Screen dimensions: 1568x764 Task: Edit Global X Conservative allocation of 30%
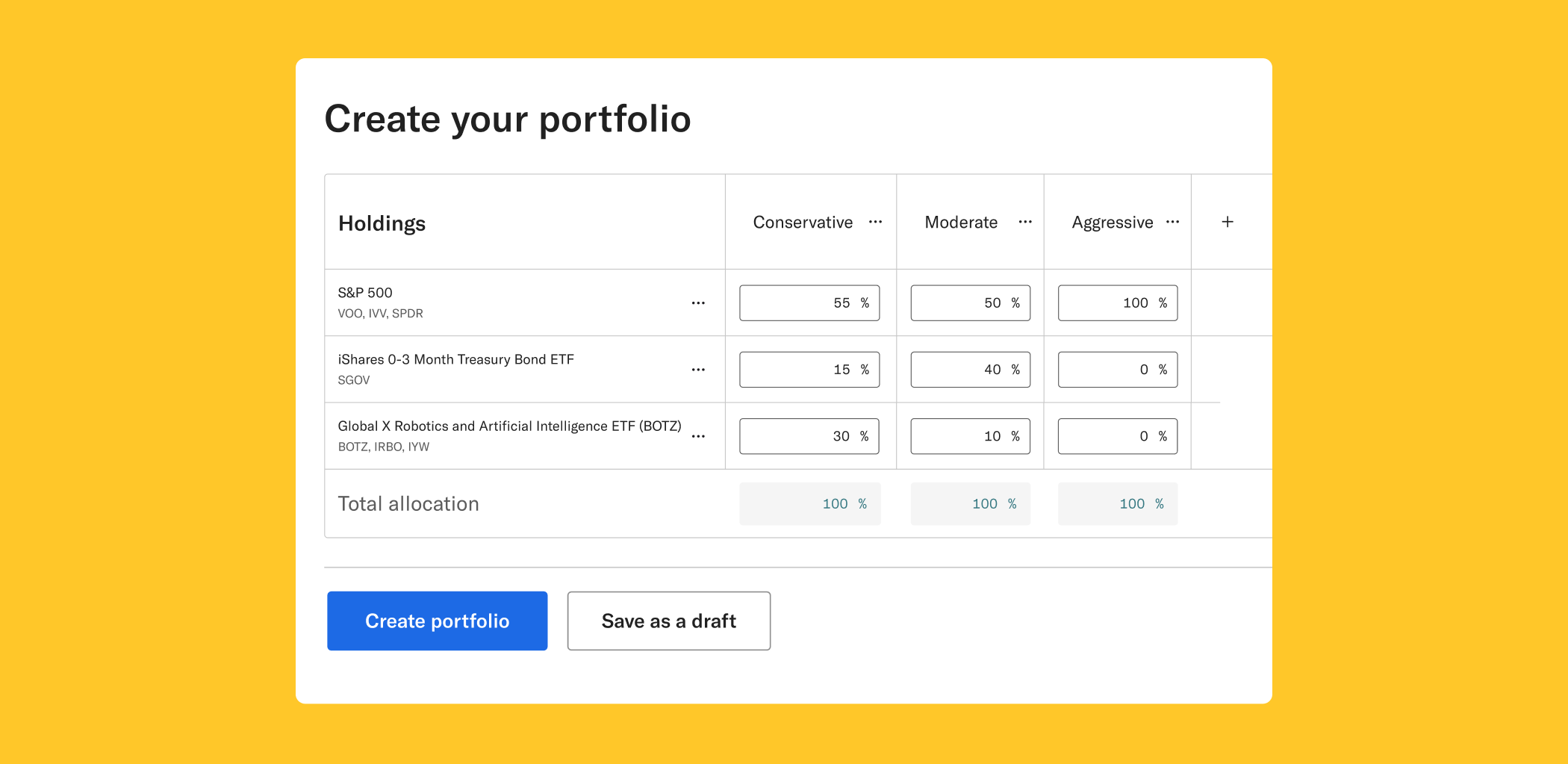[x=809, y=436]
